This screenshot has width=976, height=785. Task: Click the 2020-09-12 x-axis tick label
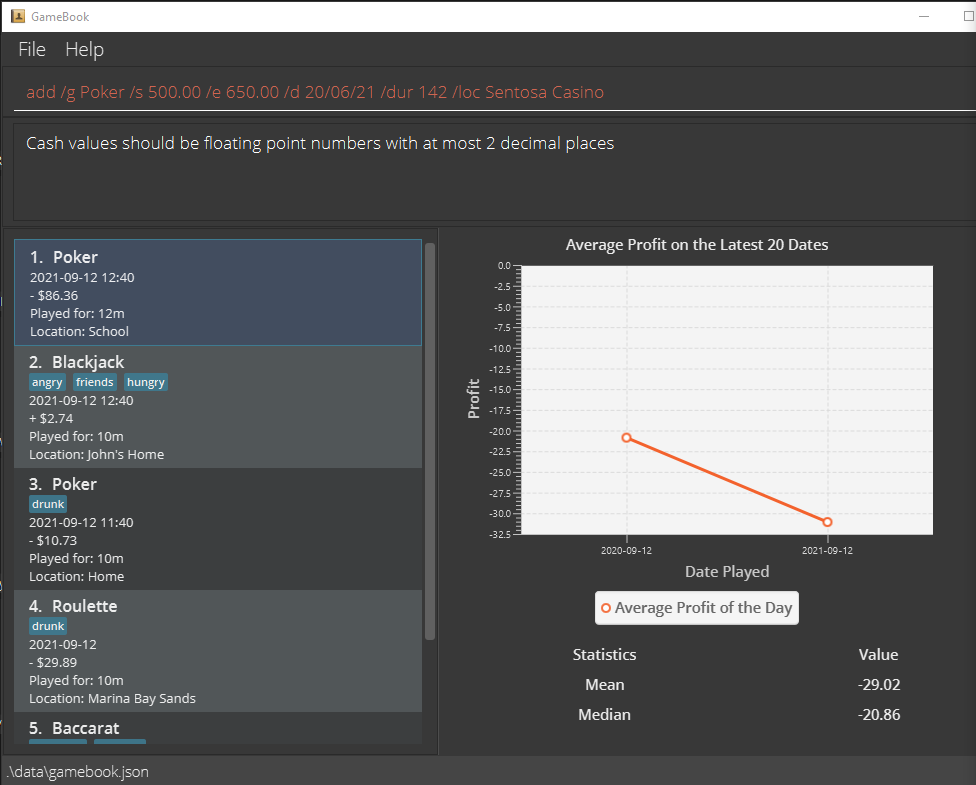point(626,550)
